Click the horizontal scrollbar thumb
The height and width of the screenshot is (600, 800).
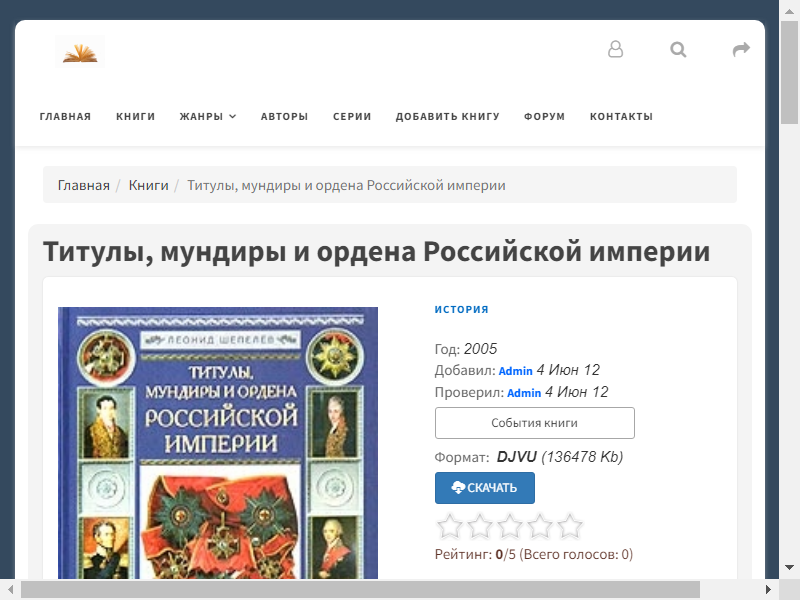pyautogui.click(x=360, y=590)
